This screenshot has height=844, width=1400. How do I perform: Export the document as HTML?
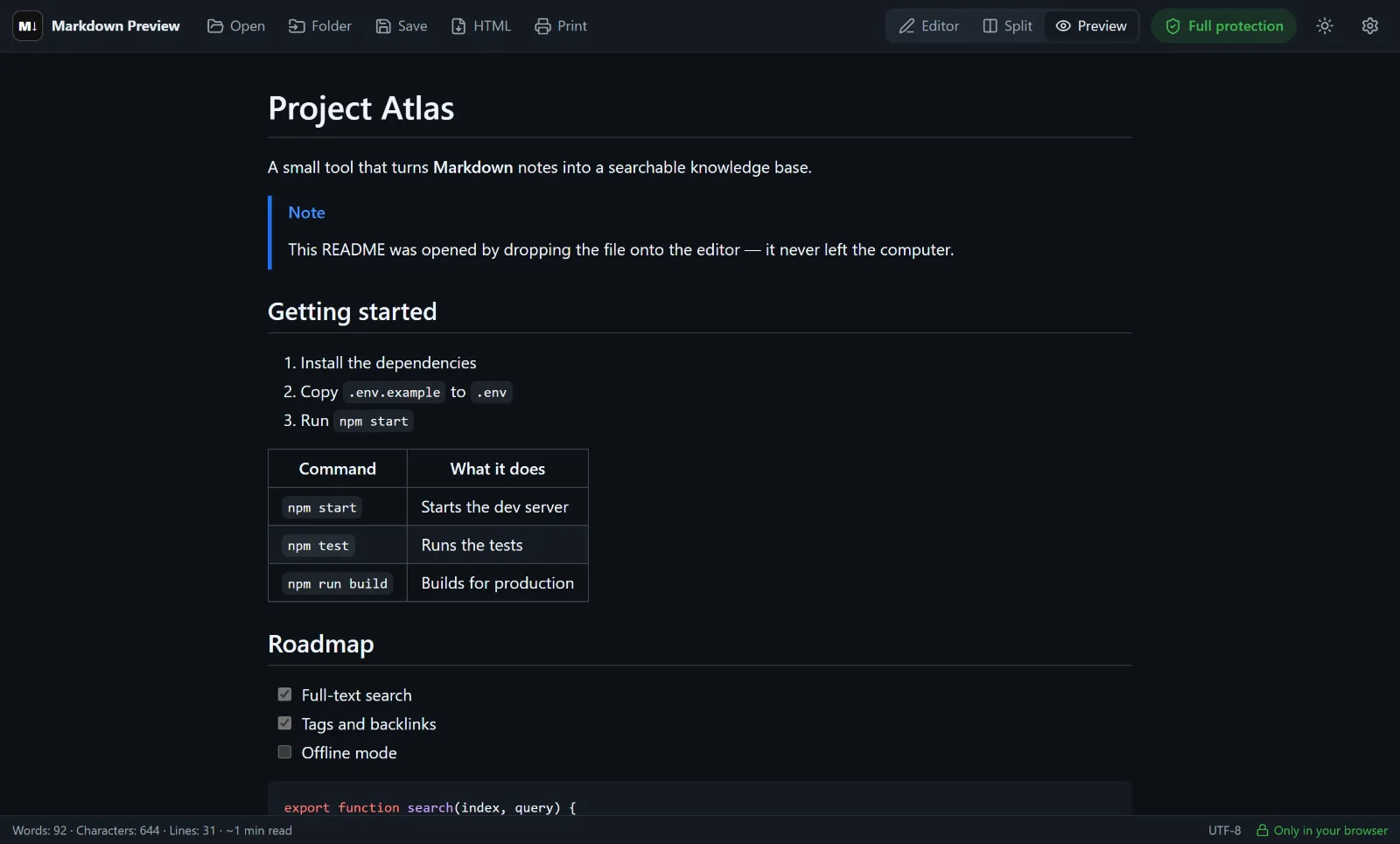point(481,26)
